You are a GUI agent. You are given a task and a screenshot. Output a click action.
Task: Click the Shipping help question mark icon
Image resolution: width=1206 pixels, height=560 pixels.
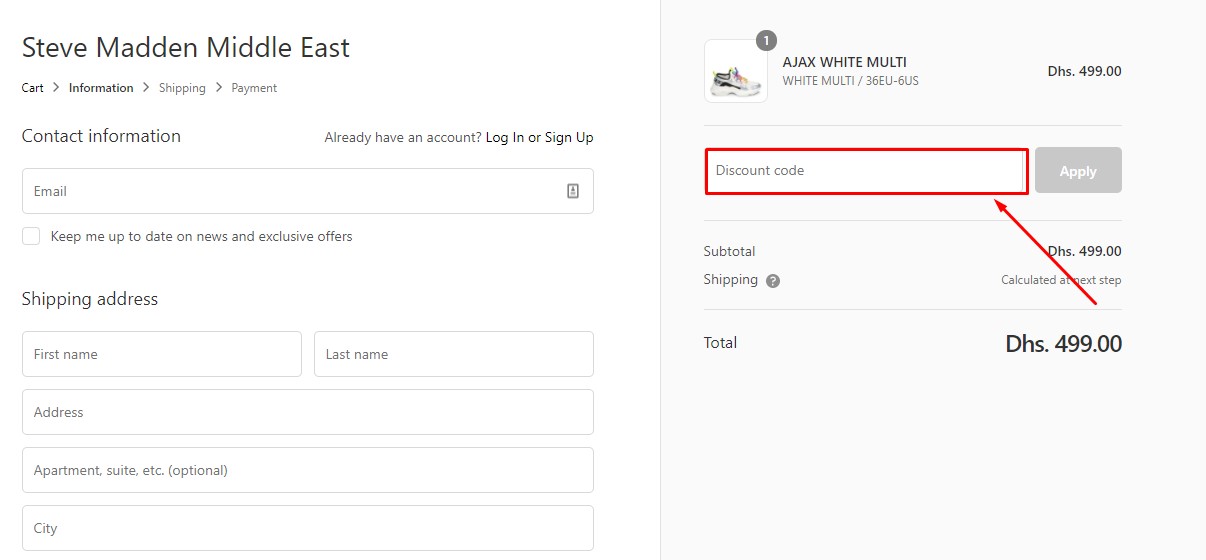click(x=773, y=281)
